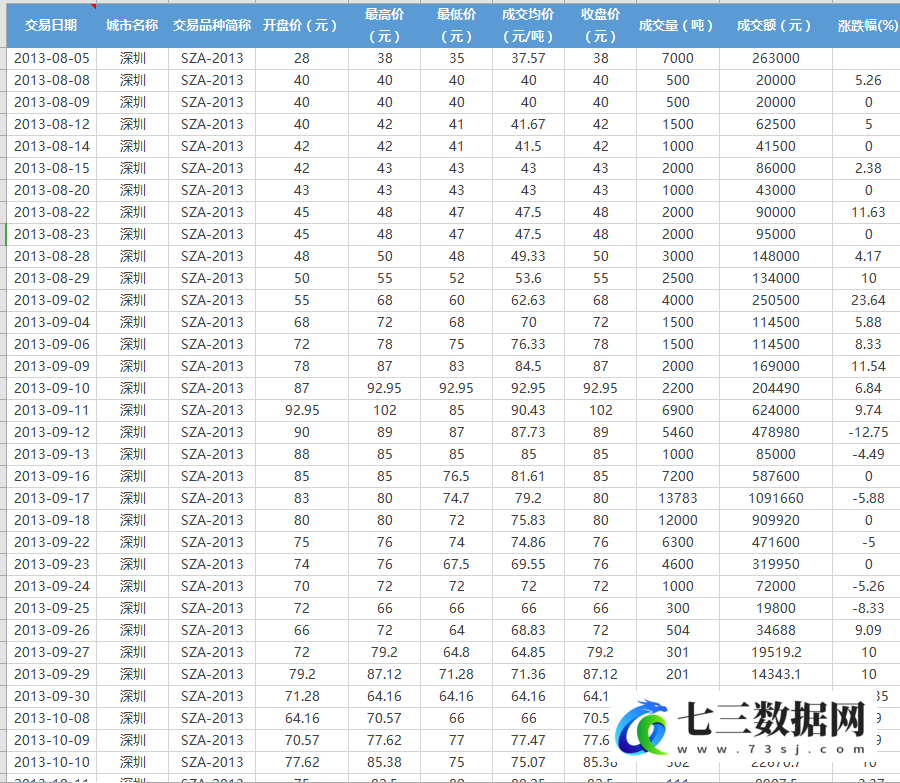Image resolution: width=900 pixels, height=783 pixels.
Task: Select the 交易品种简称 column header
Action: point(212,25)
